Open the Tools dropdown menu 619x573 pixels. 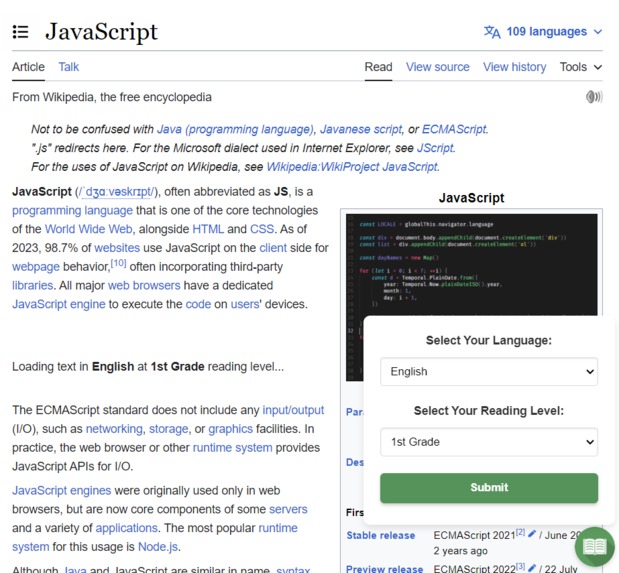tap(581, 67)
